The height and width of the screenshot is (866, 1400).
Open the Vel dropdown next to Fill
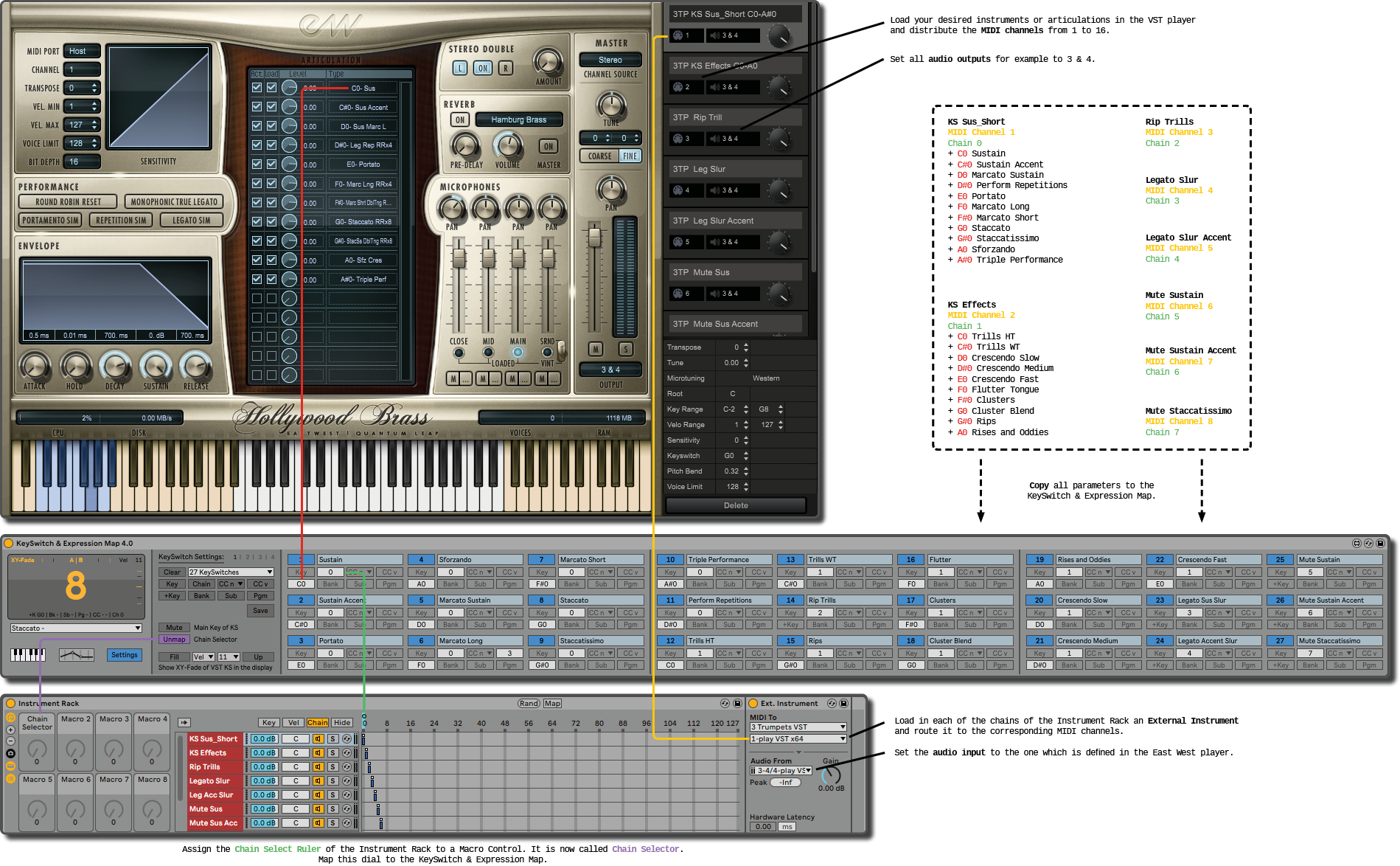pyautogui.click(x=203, y=657)
